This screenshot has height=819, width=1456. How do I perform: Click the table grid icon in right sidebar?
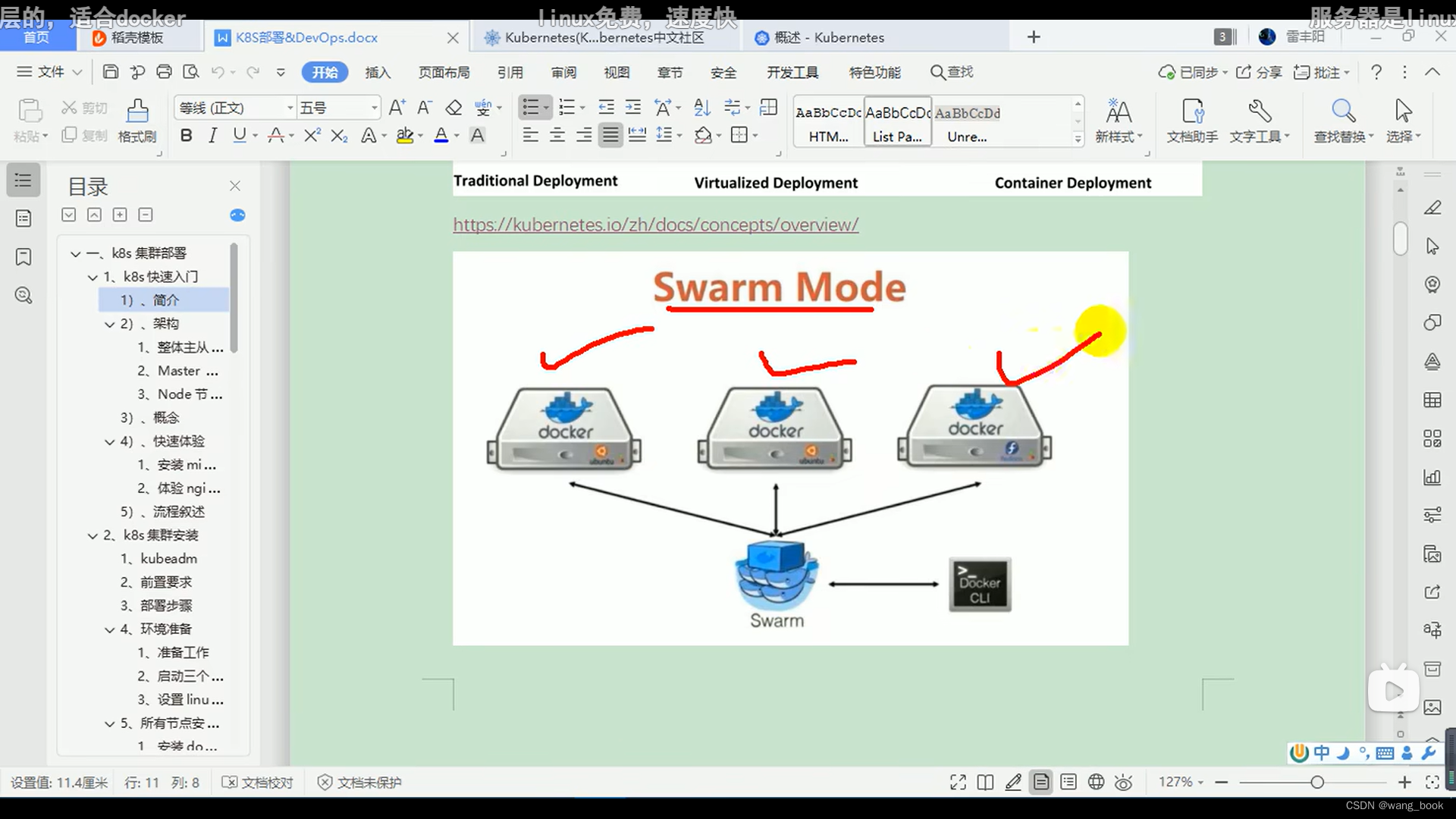click(x=1432, y=400)
